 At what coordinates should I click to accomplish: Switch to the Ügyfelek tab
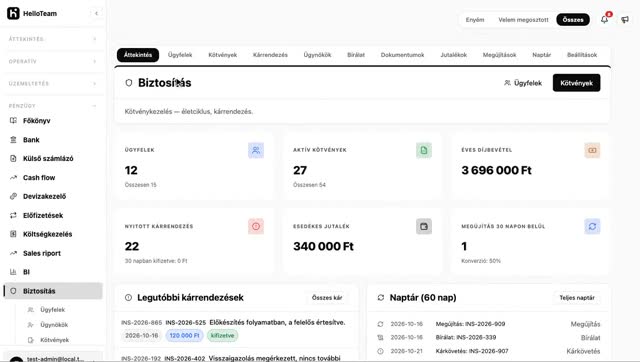click(x=180, y=55)
